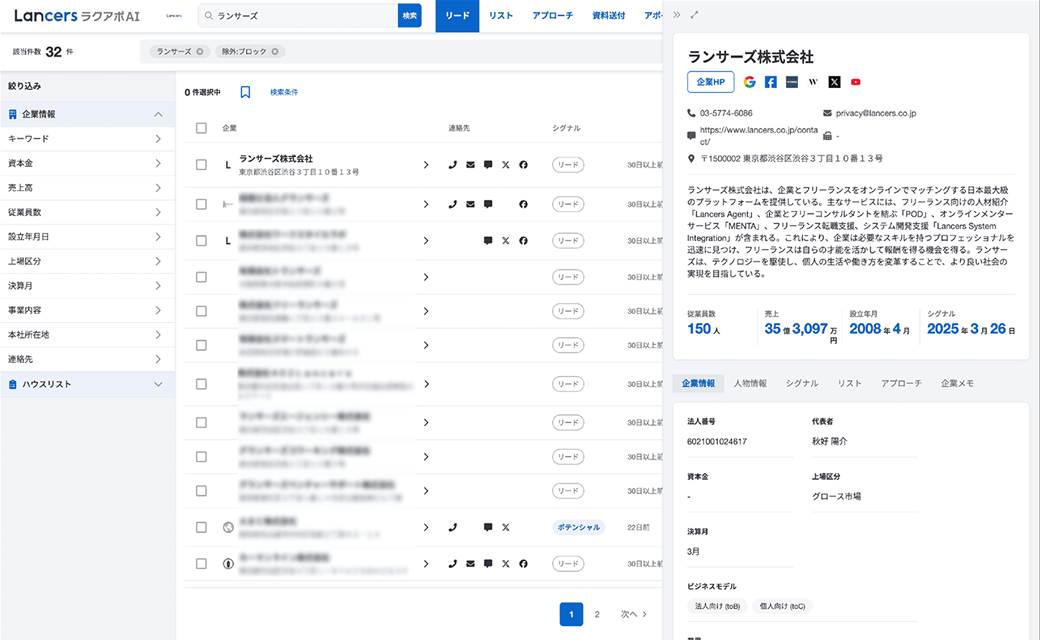Screen dimensions: 1040x640
Task: Click the 企業HP button
Action: [710, 82]
